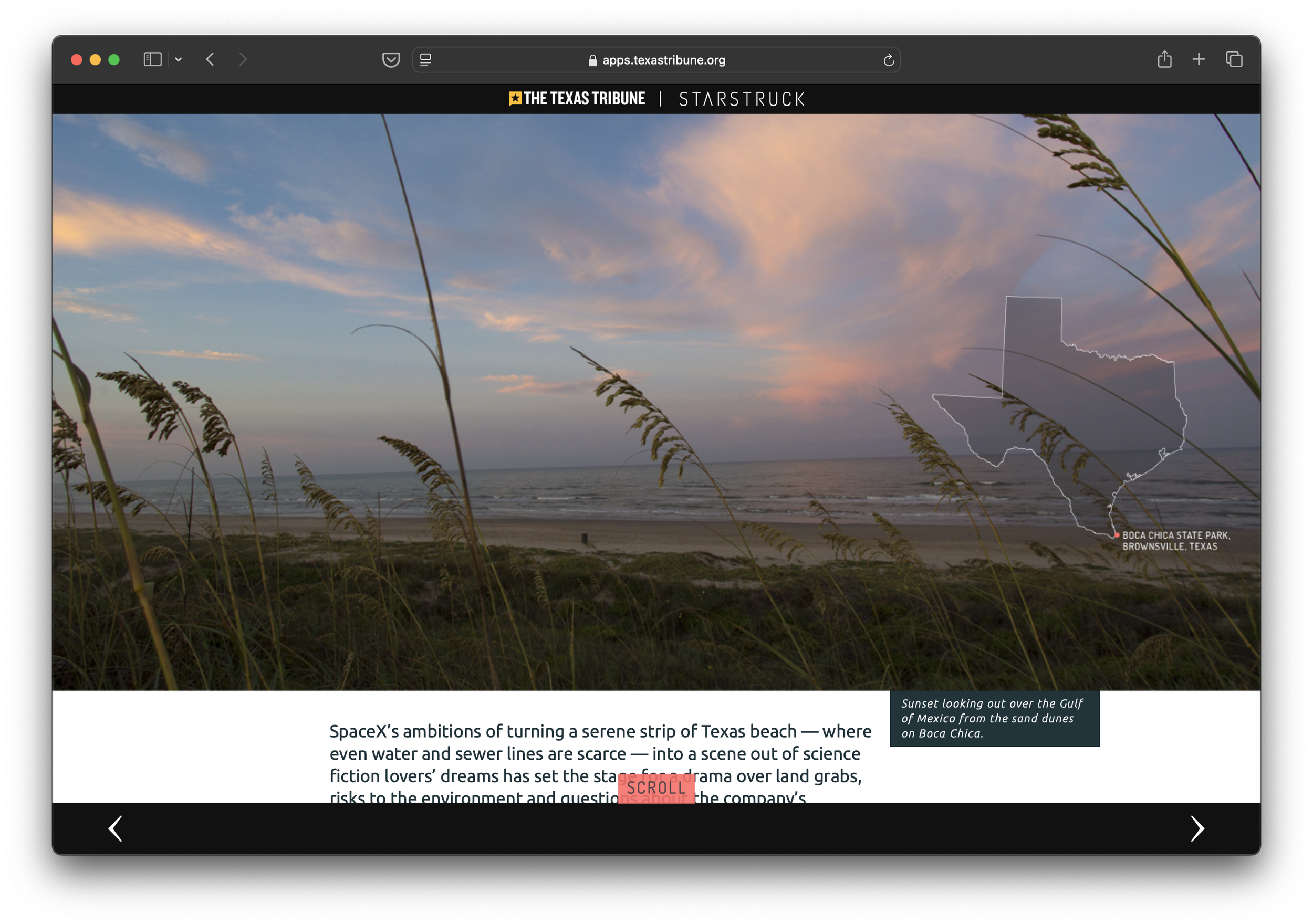The height and width of the screenshot is (924, 1313).
Task: Open The Texas Tribune logo link
Action: click(x=577, y=99)
